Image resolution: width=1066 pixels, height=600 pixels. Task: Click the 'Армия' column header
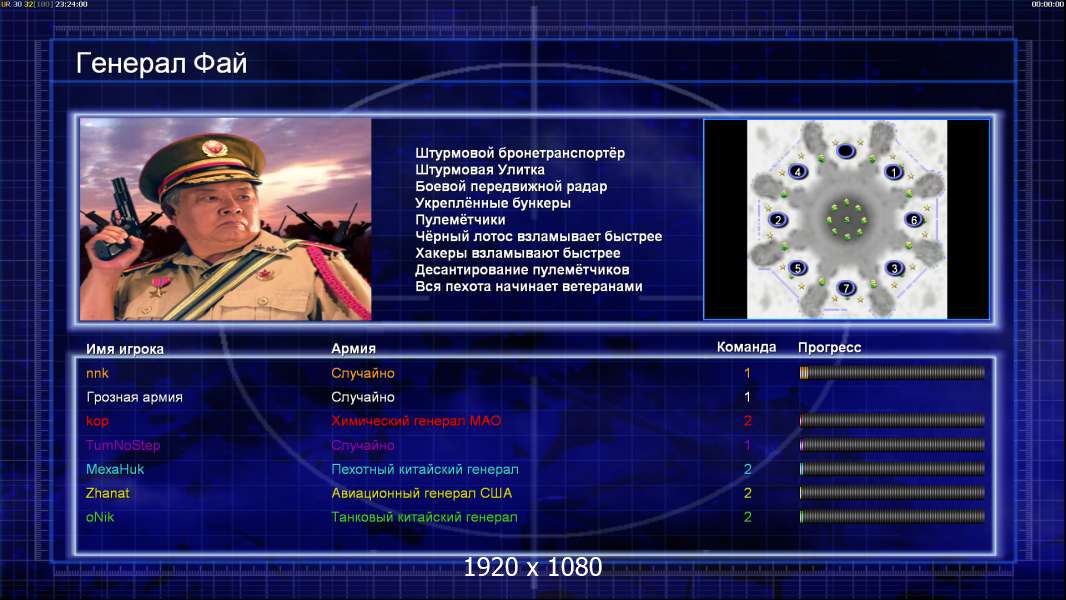pos(354,348)
